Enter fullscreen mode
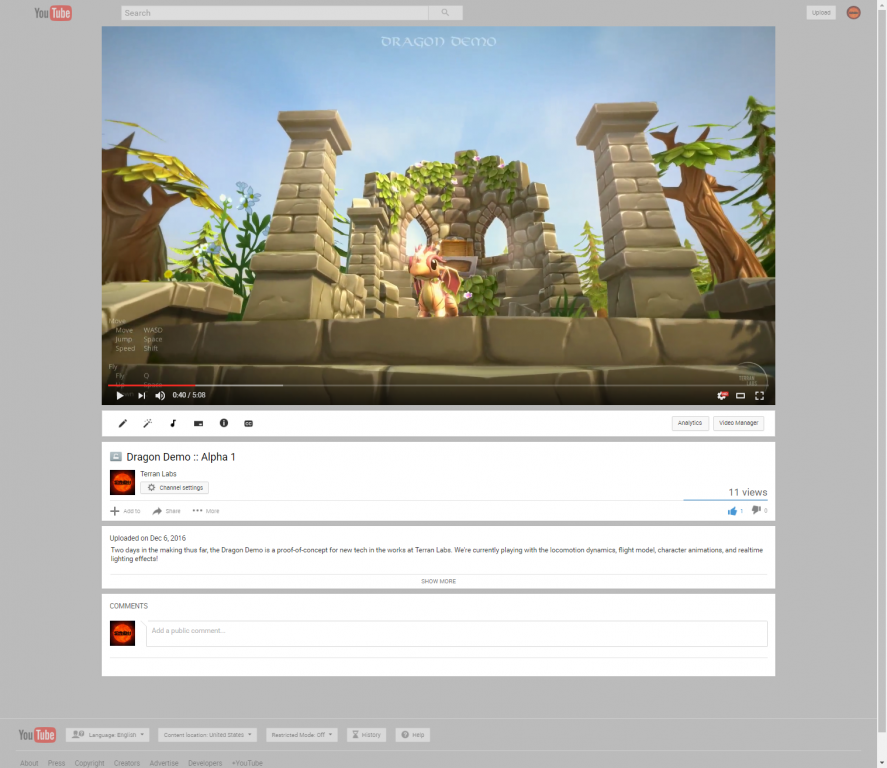 760,395
